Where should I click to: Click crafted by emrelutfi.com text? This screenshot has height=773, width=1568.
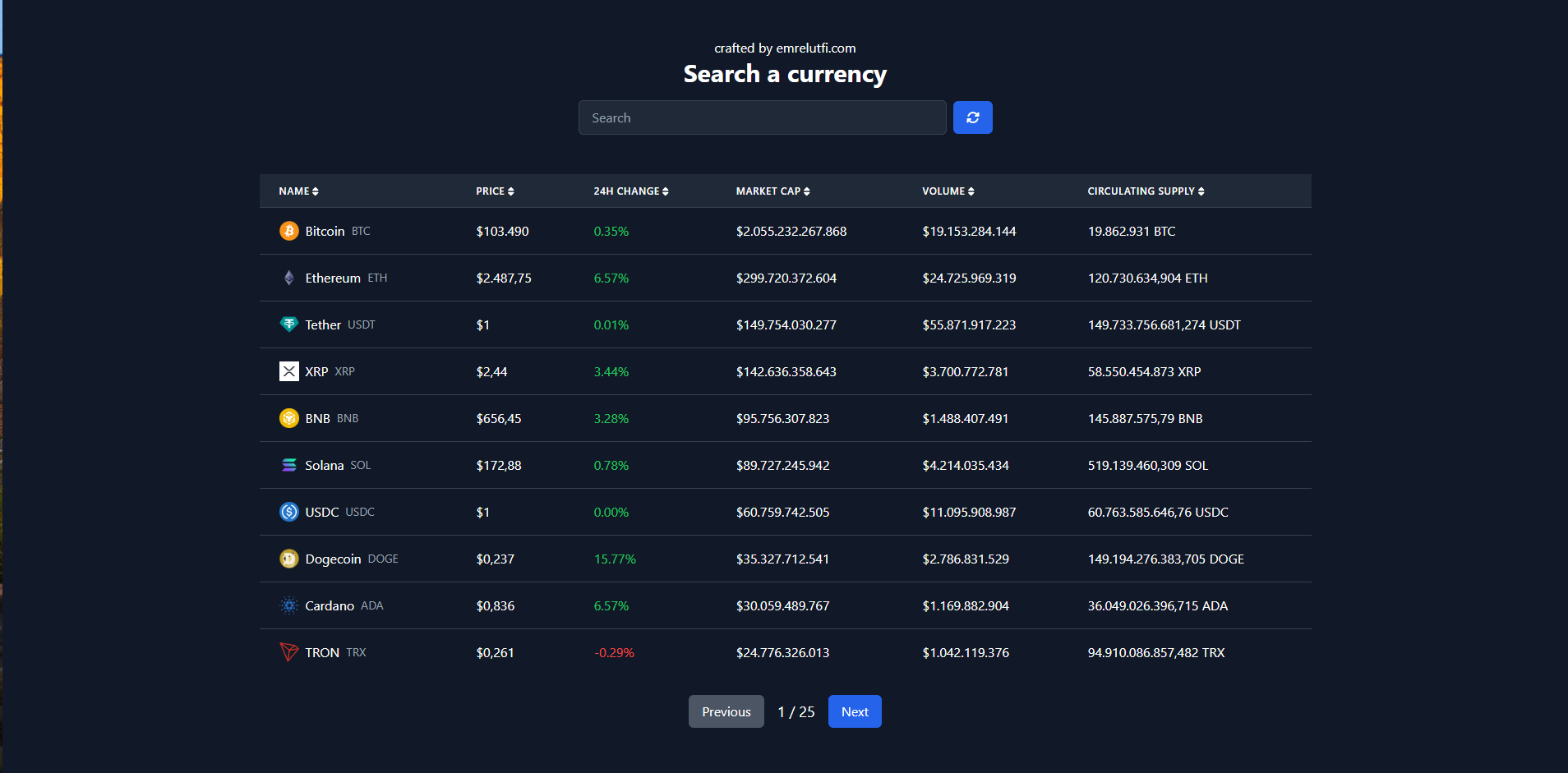[x=785, y=48]
